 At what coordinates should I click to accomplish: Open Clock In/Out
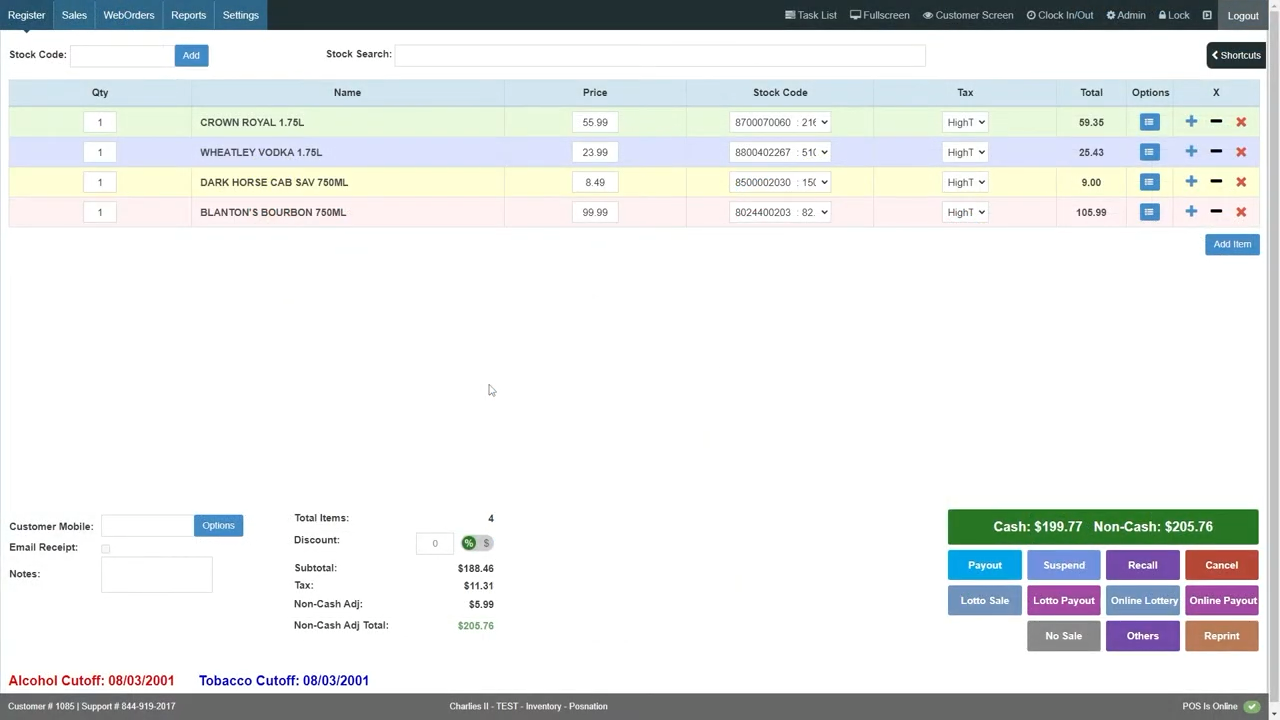[x=1060, y=15]
